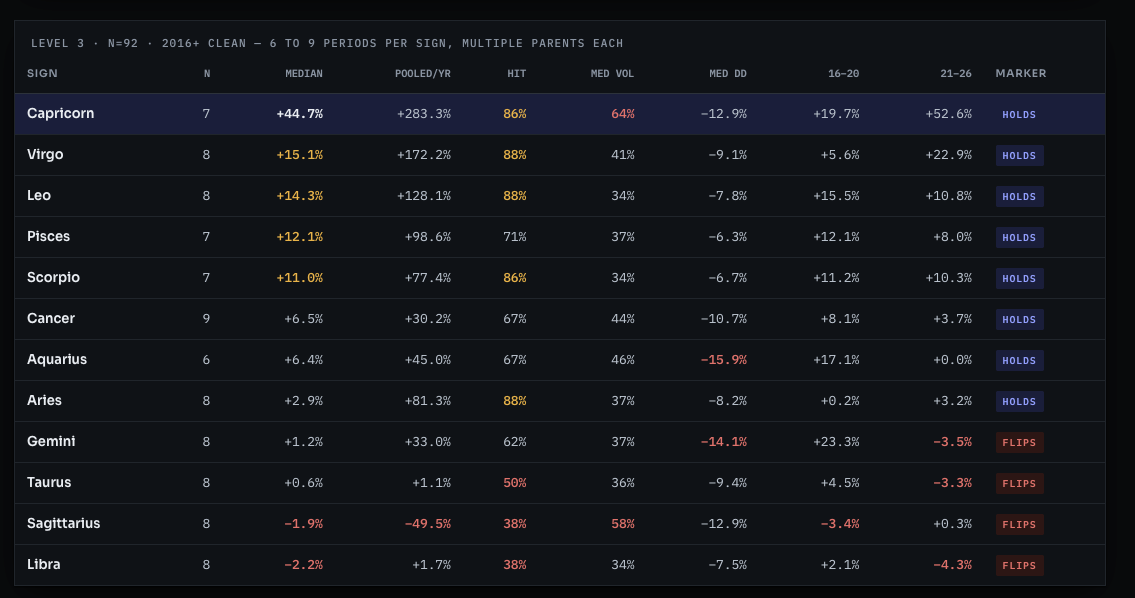Click FLIPS badge in Gemini row
The width and height of the screenshot is (1135, 598).
click(1019, 442)
